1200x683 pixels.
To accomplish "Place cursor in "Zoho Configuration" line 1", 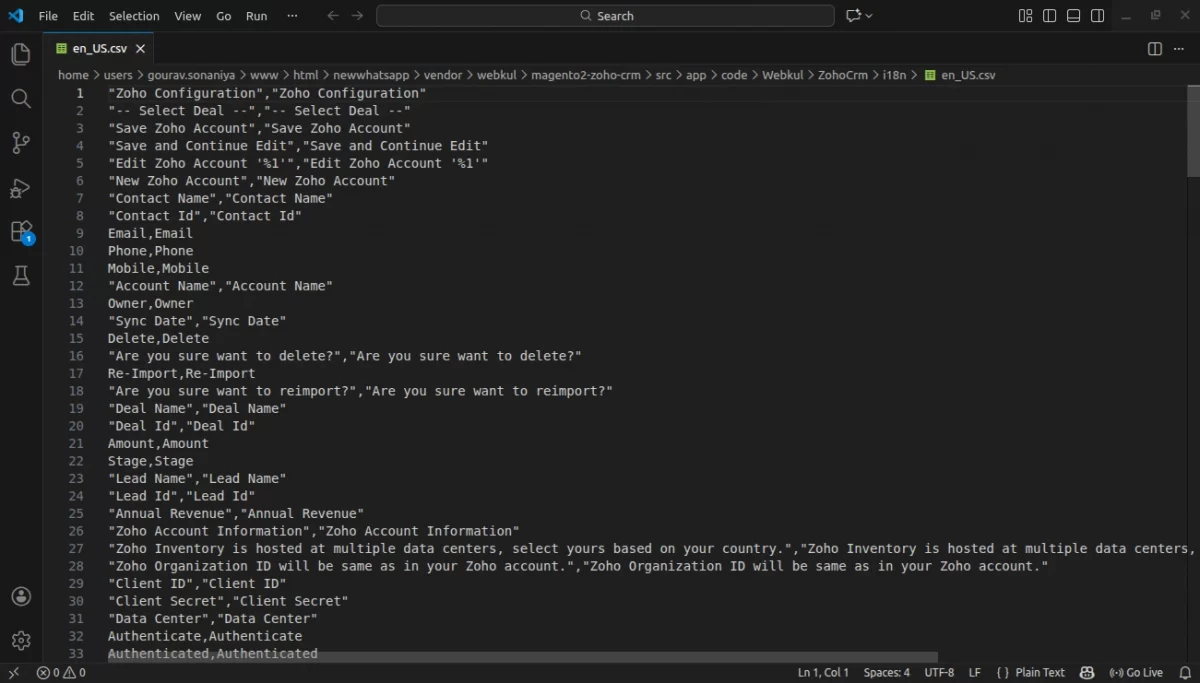I will coord(267,93).
